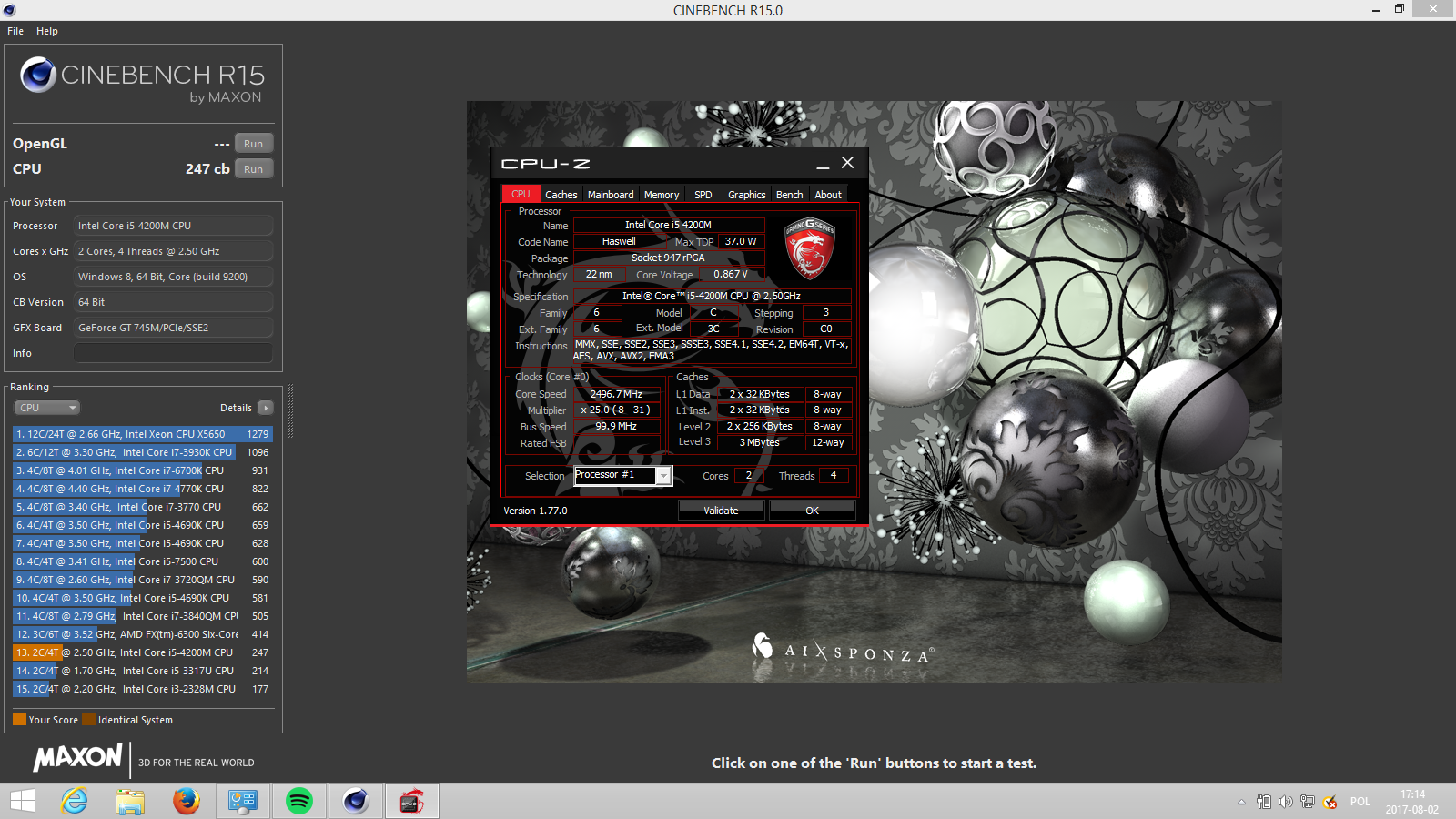The image size is (1456, 819).
Task: Click the security shield tray icon
Action: click(x=1330, y=802)
